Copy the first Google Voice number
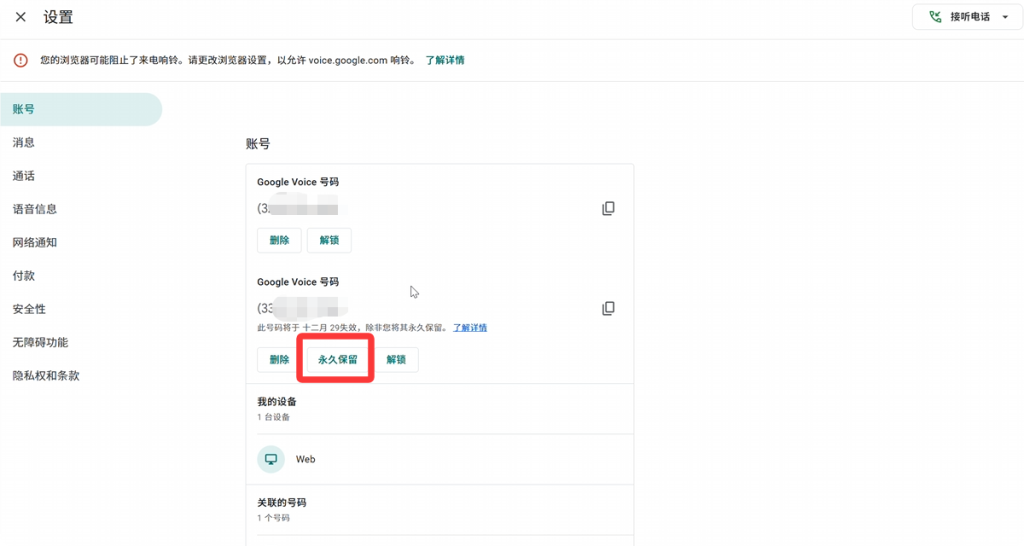Viewport: 1024px width, 546px height. 608,208
